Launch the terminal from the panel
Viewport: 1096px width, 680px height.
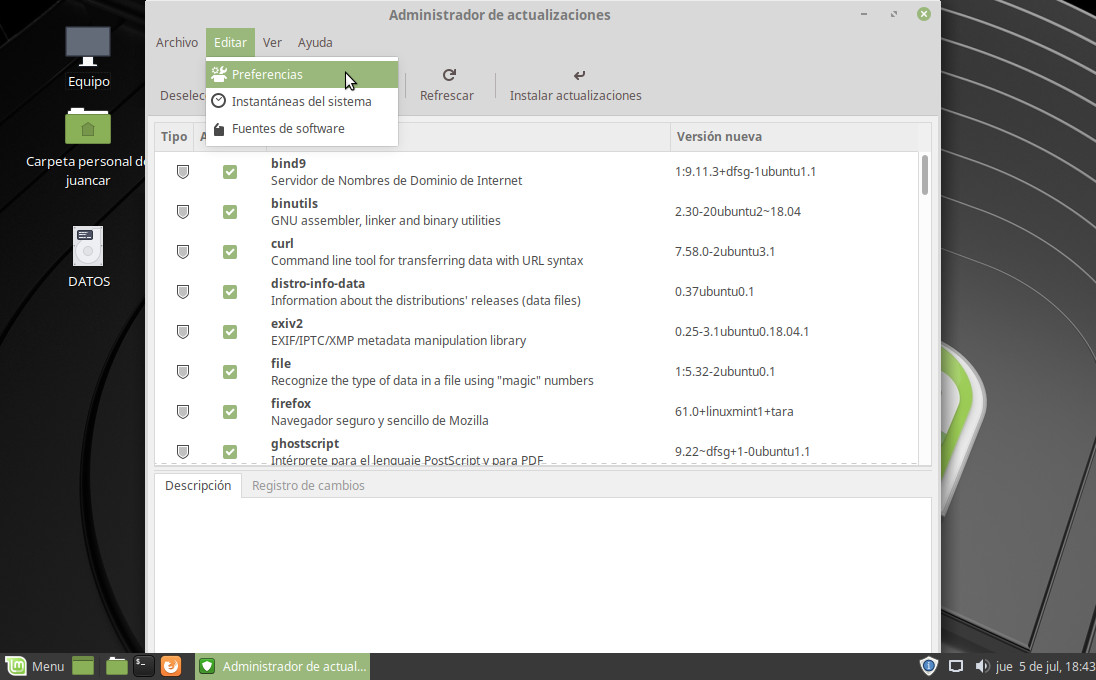tap(144, 666)
